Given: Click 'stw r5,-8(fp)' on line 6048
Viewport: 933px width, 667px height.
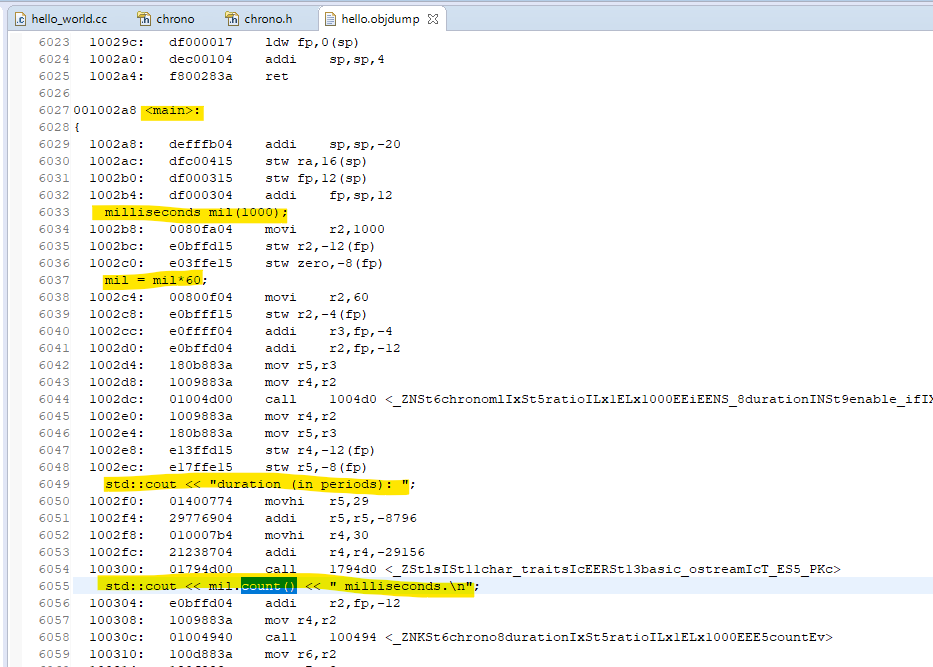Looking at the screenshot, I should click(x=316, y=468).
